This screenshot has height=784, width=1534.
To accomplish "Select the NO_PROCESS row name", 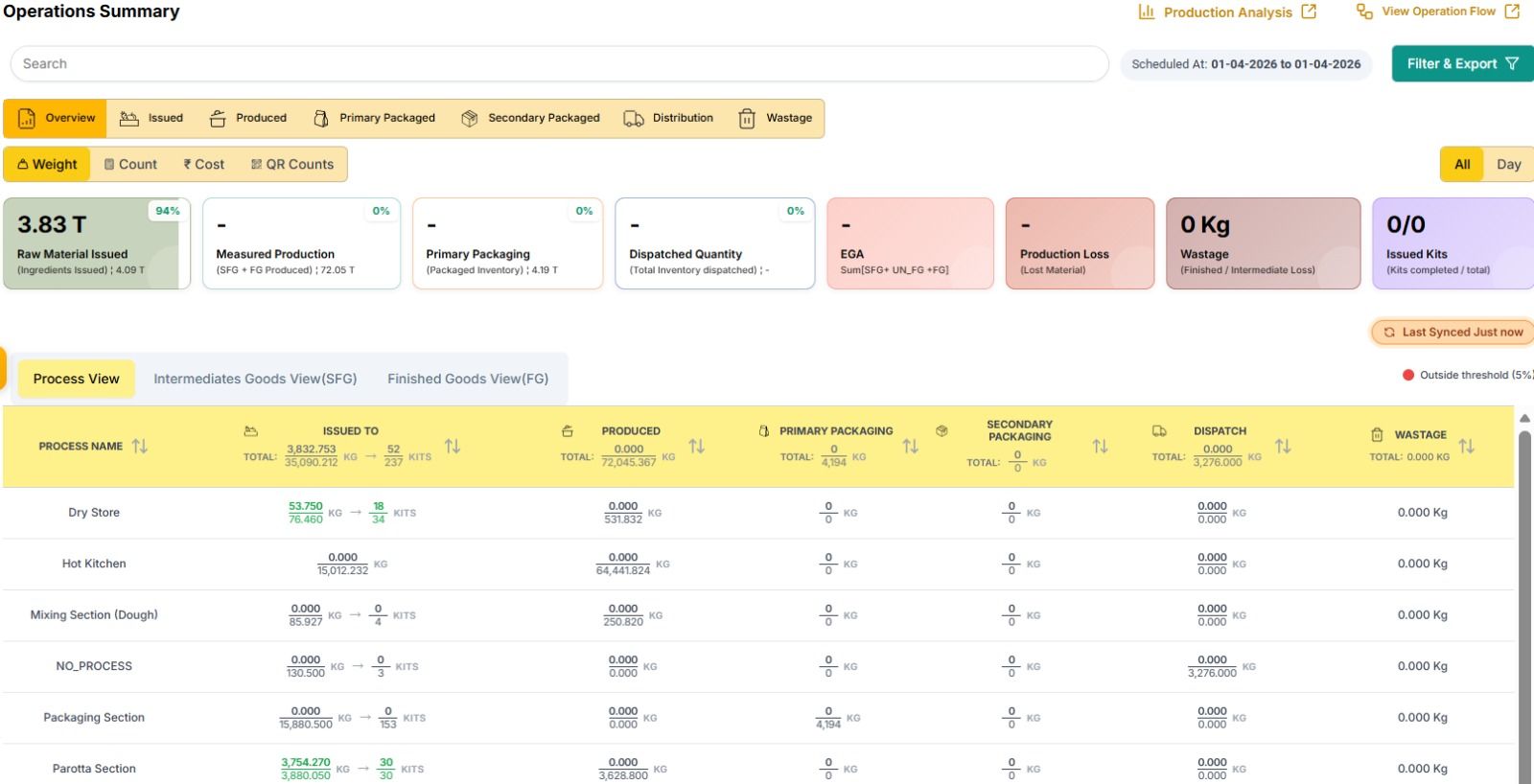I will click(x=94, y=666).
